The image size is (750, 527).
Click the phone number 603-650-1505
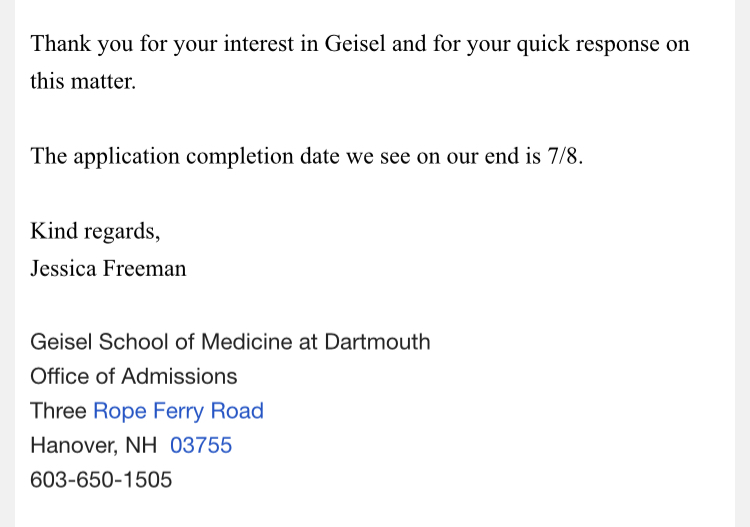pyautogui.click(x=101, y=480)
